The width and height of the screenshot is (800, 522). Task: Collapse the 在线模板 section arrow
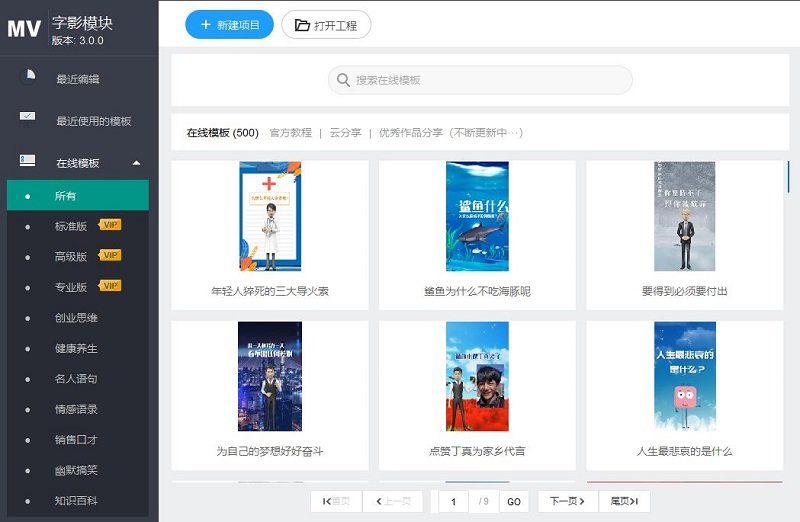click(136, 163)
